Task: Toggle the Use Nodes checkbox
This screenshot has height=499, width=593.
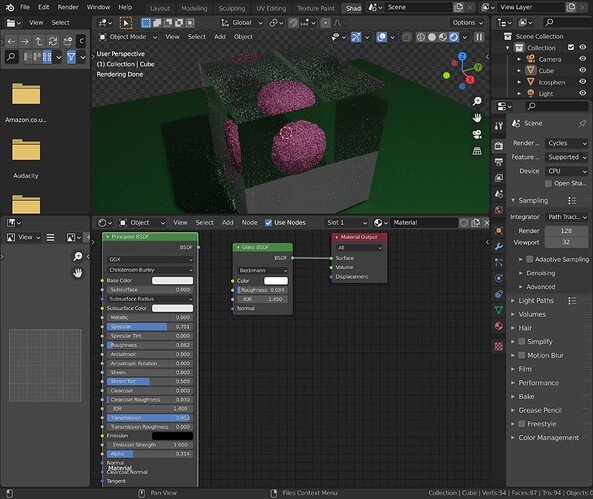Action: (269, 223)
